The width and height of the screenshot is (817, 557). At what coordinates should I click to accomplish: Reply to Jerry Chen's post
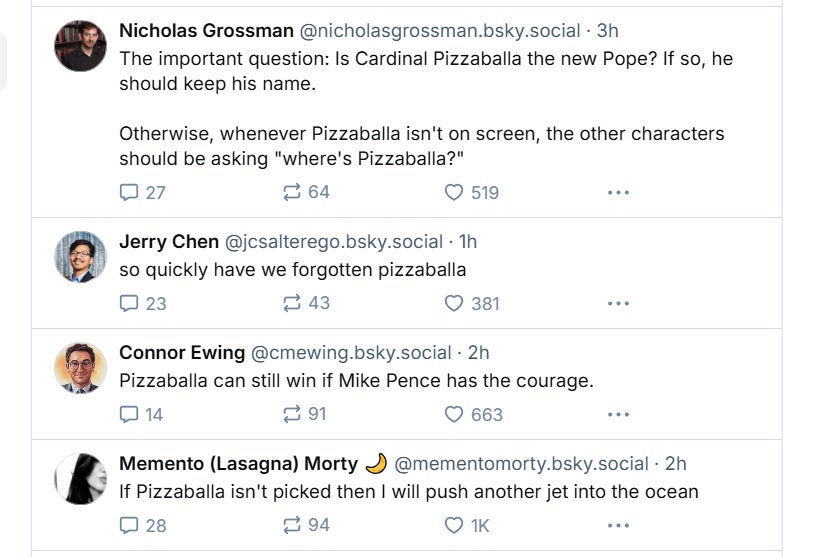pyautogui.click(x=129, y=303)
